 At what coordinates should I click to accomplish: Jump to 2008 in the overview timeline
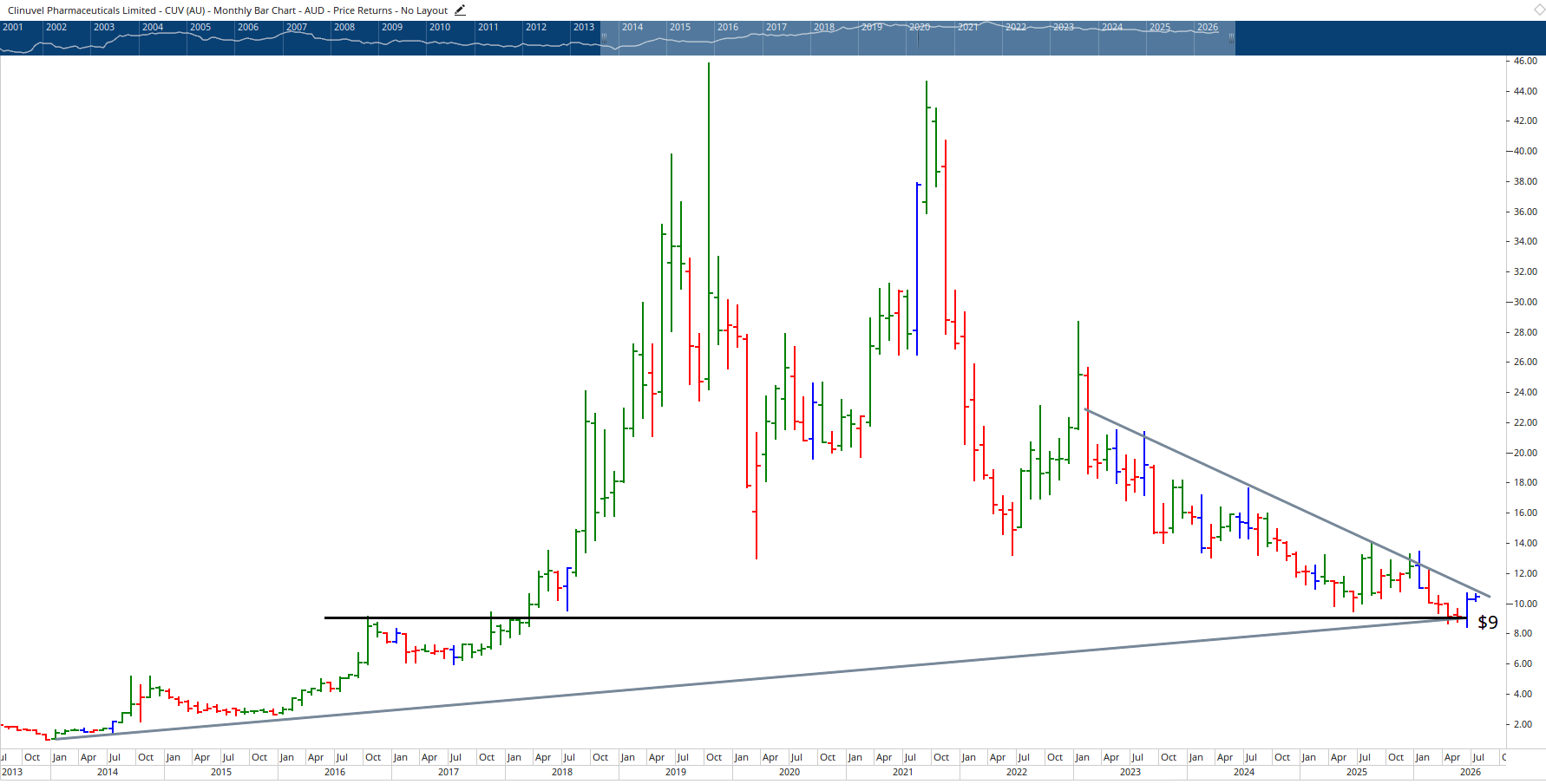[x=344, y=27]
